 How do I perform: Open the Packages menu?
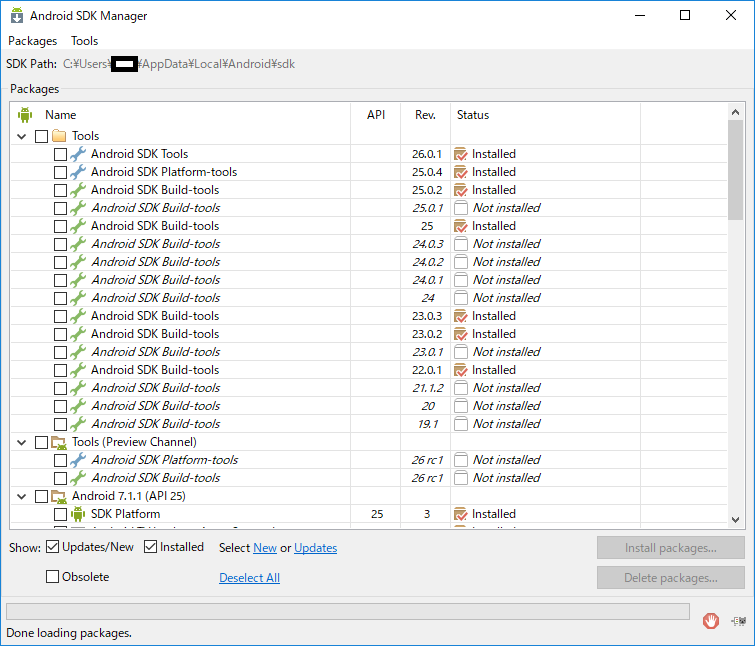(32, 41)
